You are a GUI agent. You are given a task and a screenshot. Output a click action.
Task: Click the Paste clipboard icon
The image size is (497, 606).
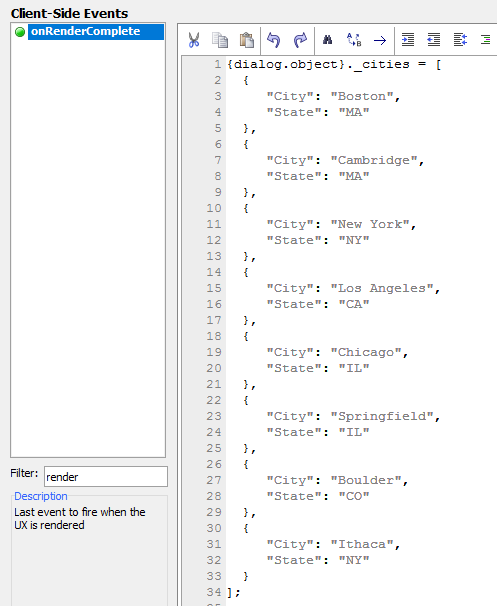(247, 40)
